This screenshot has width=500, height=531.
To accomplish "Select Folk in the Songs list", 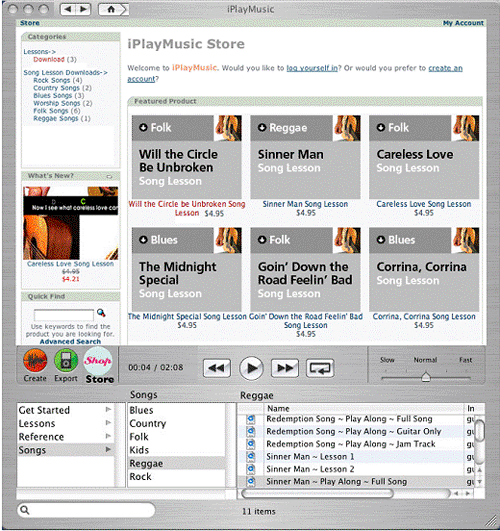I will pyautogui.click(x=139, y=437).
